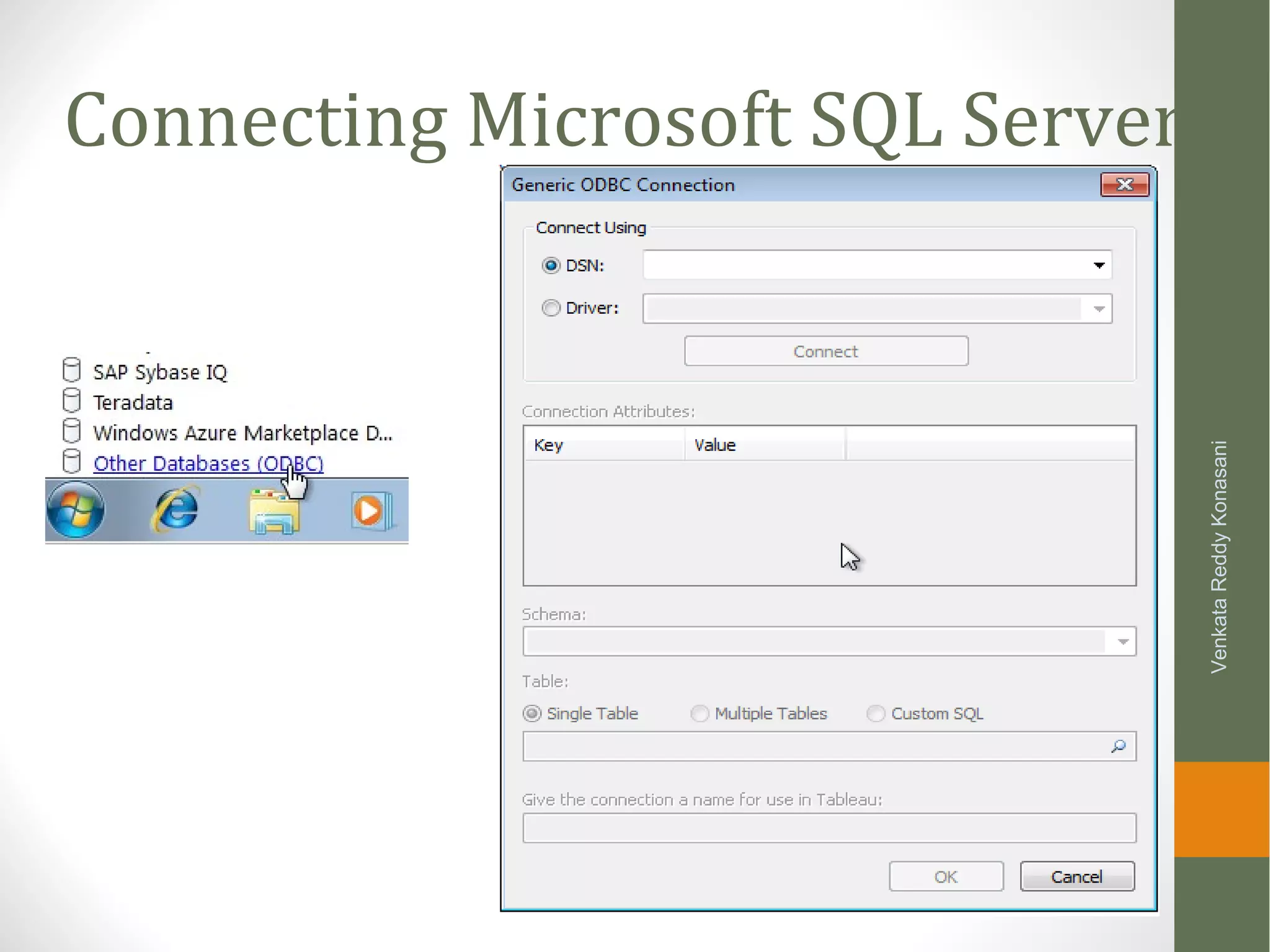Open Windows Explorer folder icon in taskbar

tap(274, 511)
